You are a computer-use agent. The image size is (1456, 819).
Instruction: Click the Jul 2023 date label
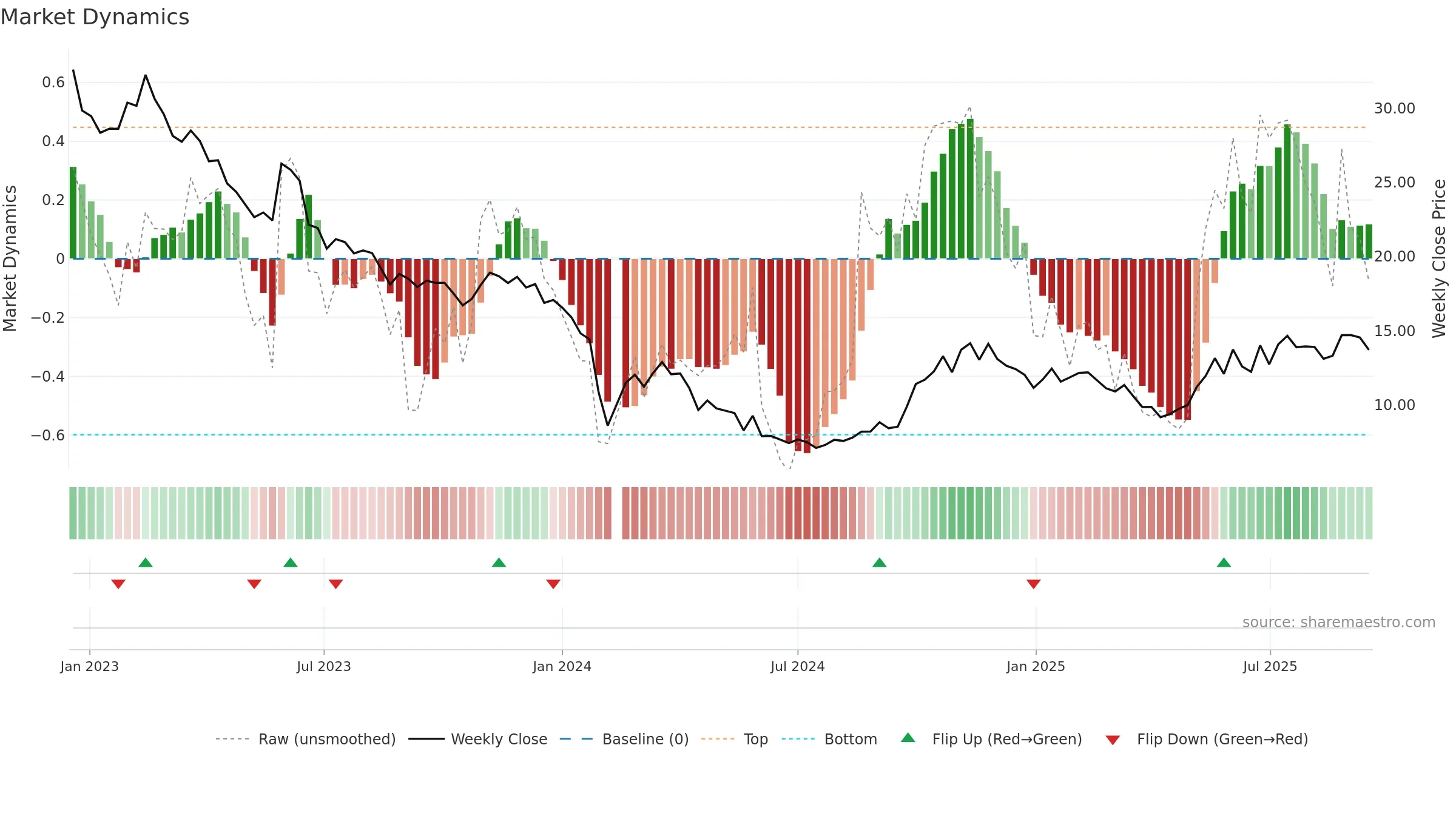coord(324,666)
